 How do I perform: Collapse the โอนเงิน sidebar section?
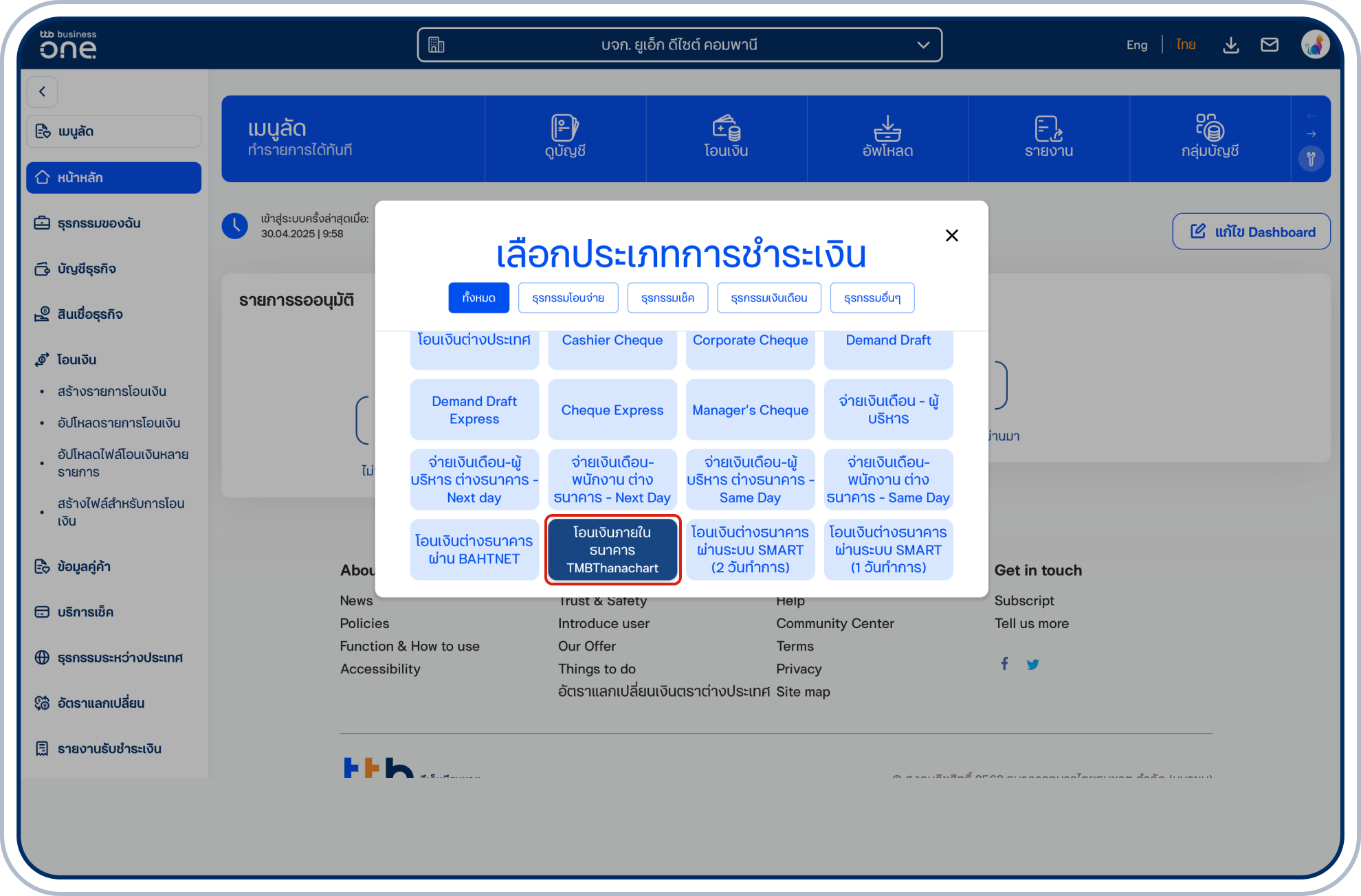click(x=76, y=359)
